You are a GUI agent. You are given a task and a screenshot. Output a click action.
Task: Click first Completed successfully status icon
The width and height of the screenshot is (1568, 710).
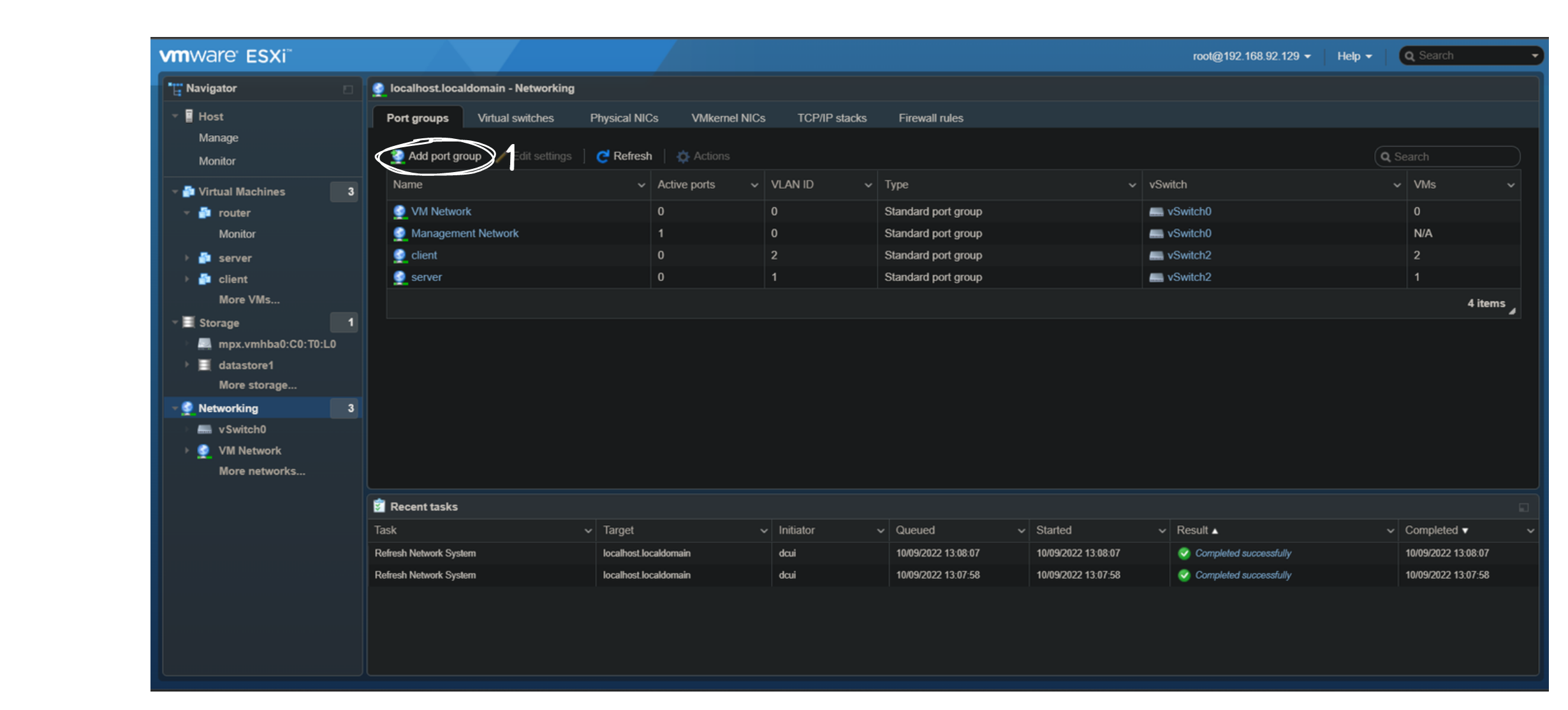[1184, 553]
